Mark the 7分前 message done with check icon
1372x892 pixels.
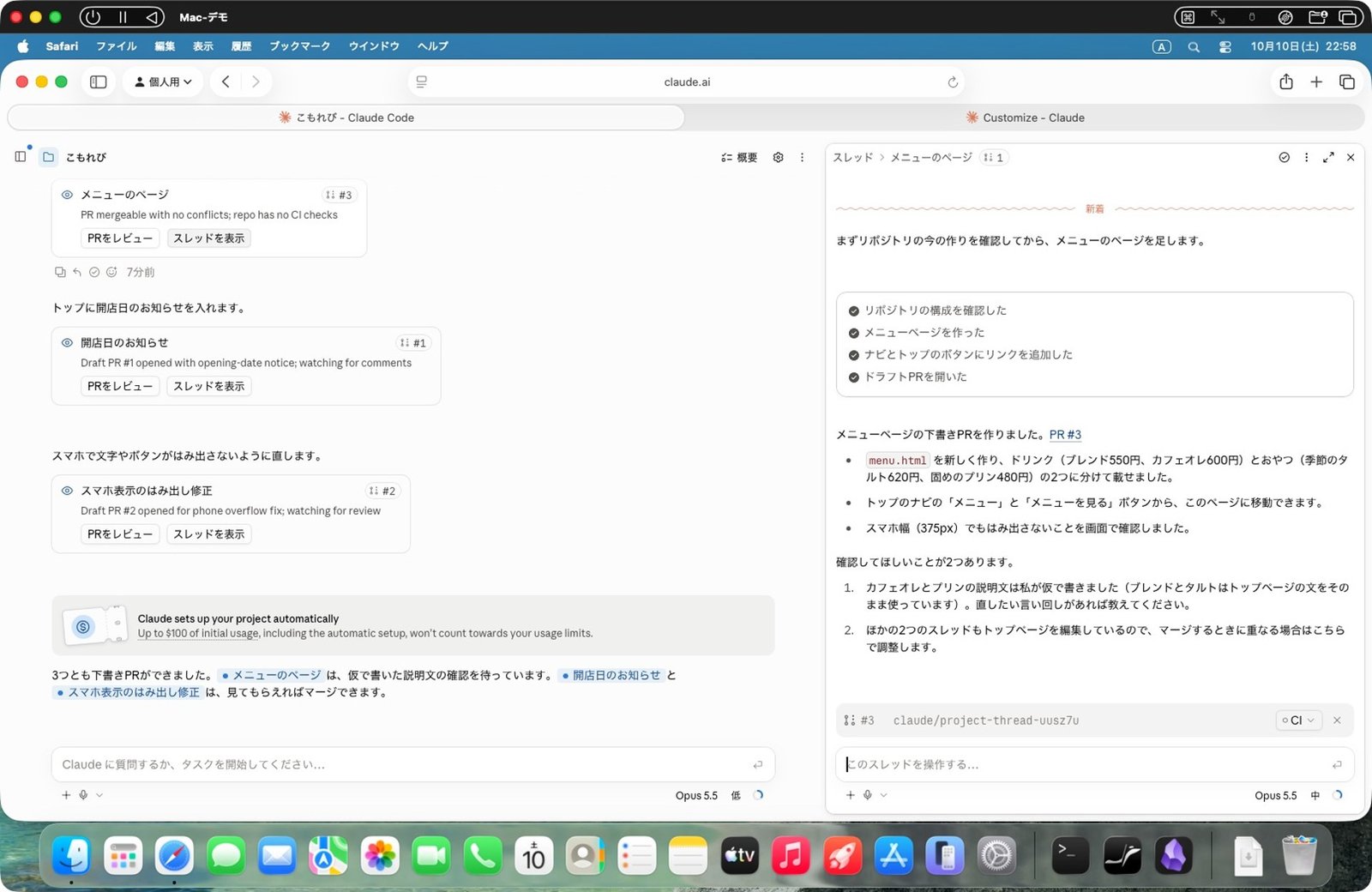[94, 272]
